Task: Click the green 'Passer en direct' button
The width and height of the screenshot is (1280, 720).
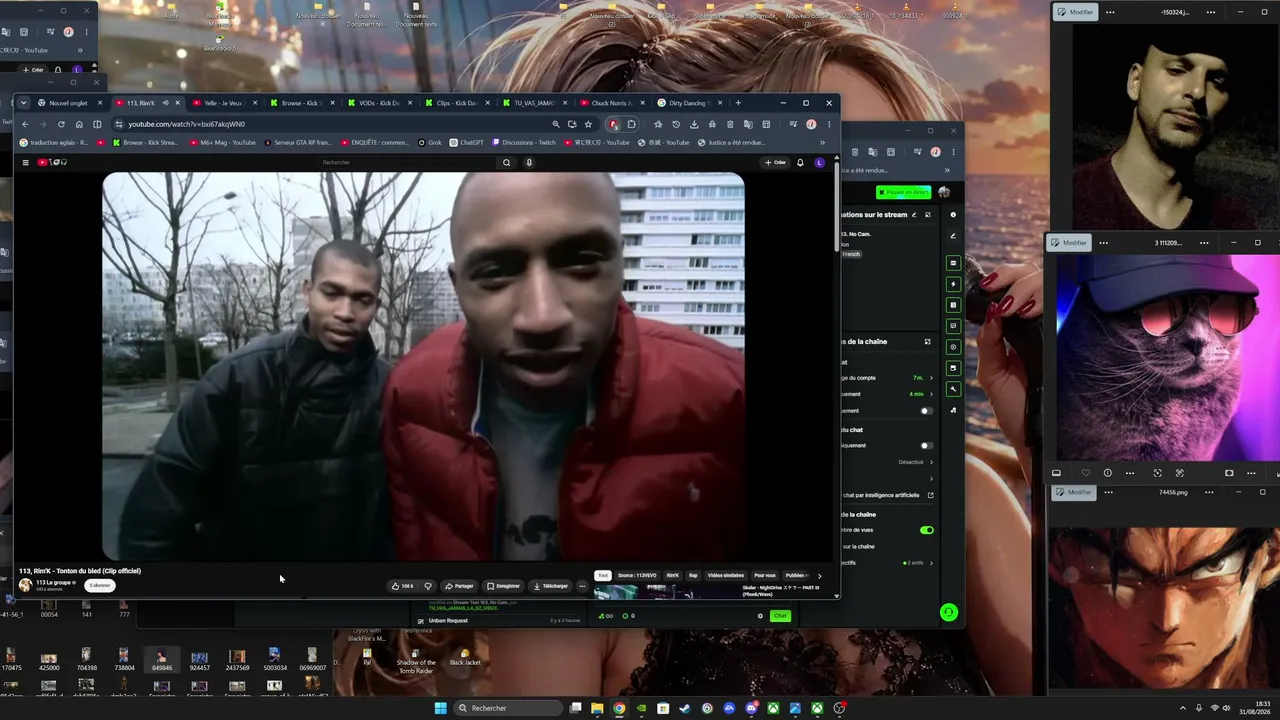Action: click(903, 192)
